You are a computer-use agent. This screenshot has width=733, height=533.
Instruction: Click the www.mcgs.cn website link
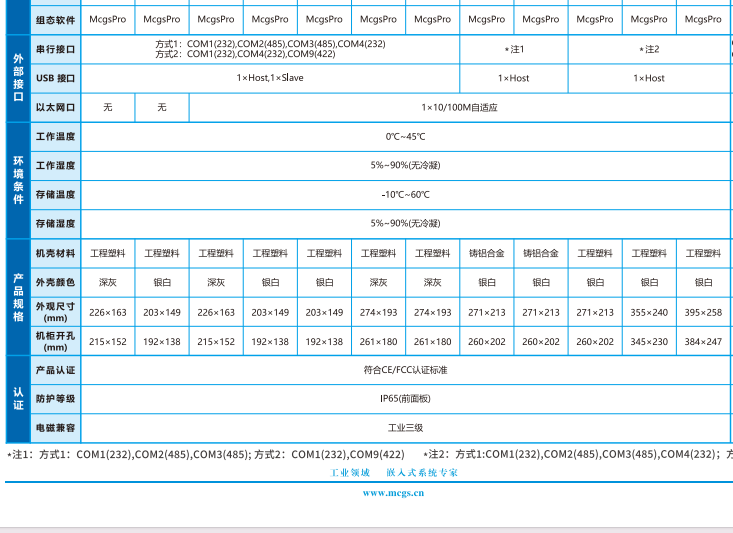(x=394, y=492)
